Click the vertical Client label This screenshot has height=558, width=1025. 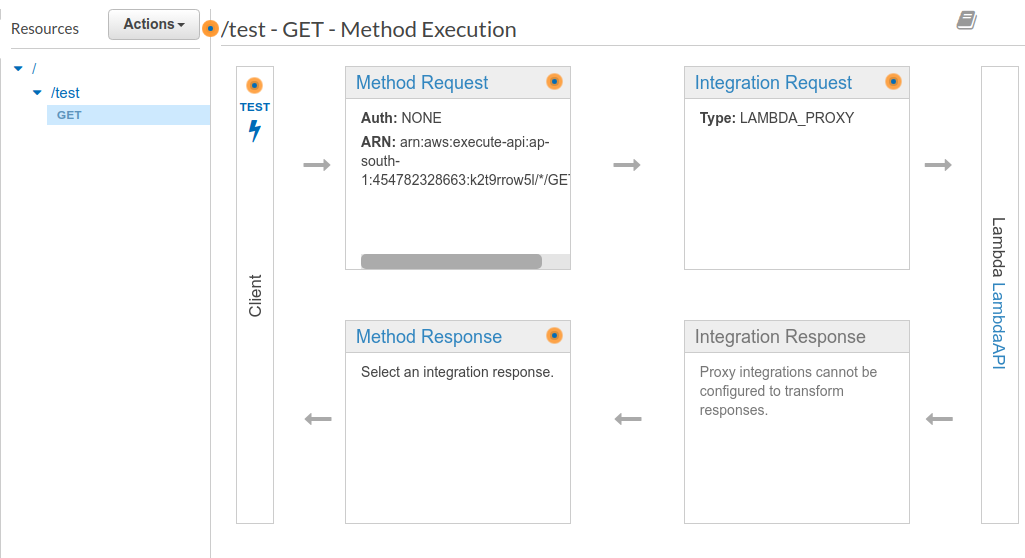click(x=255, y=296)
